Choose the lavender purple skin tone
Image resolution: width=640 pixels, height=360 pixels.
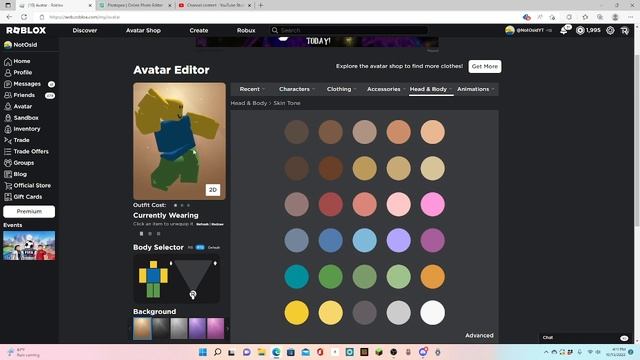click(x=398, y=240)
